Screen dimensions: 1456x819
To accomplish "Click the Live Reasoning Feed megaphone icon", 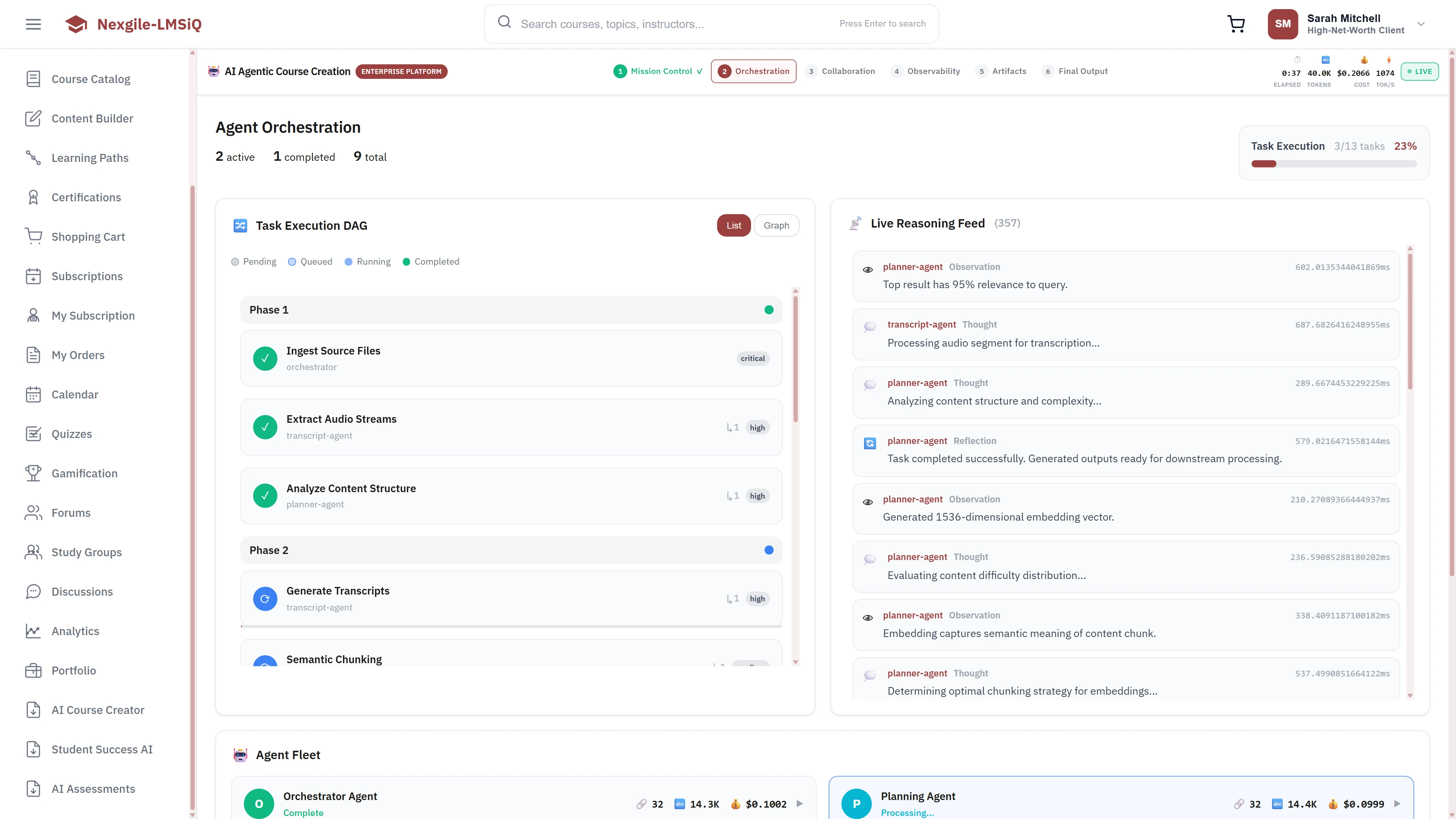I will pyautogui.click(x=855, y=223).
